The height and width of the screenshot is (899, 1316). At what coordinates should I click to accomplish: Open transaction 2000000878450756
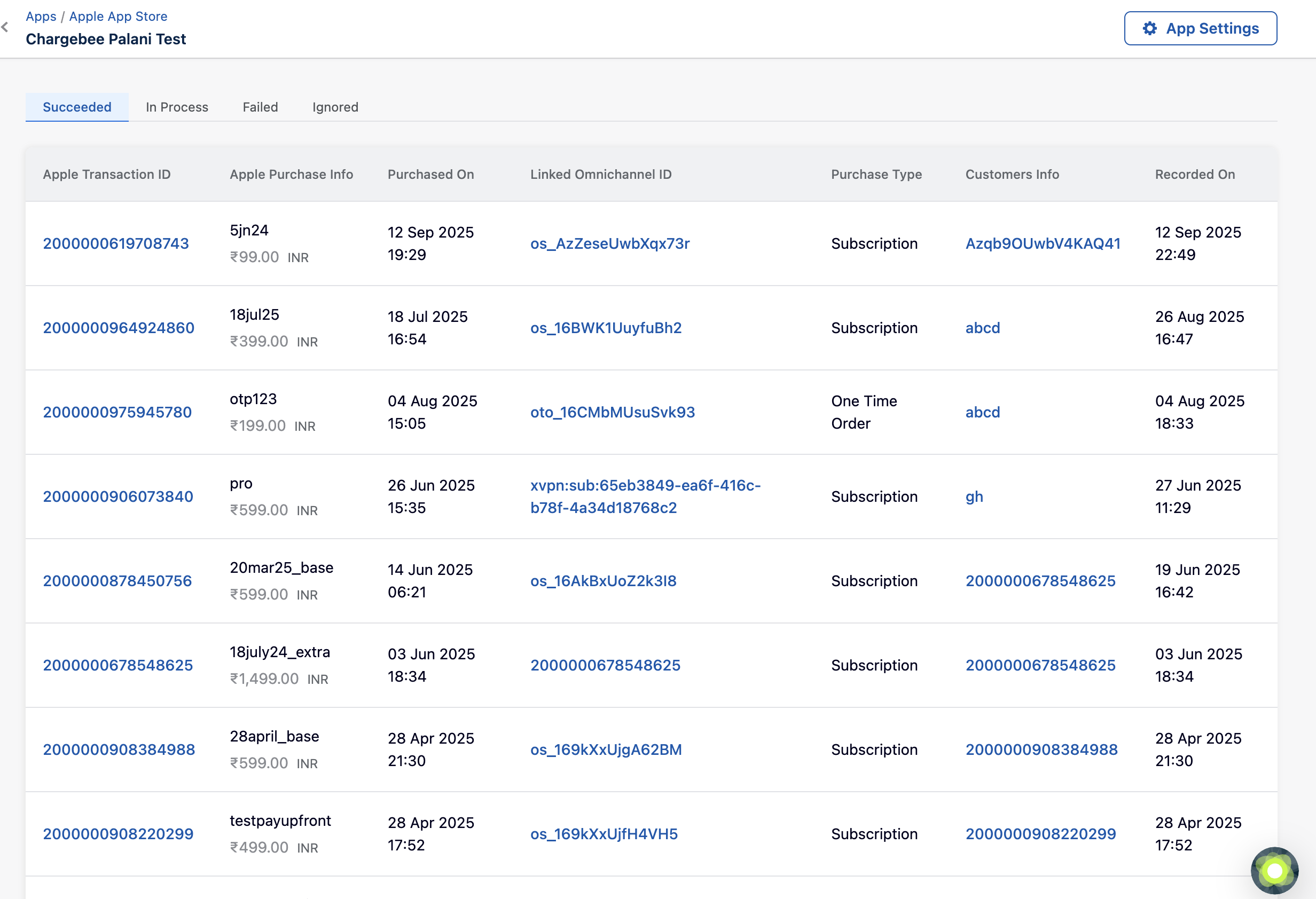[x=117, y=581]
